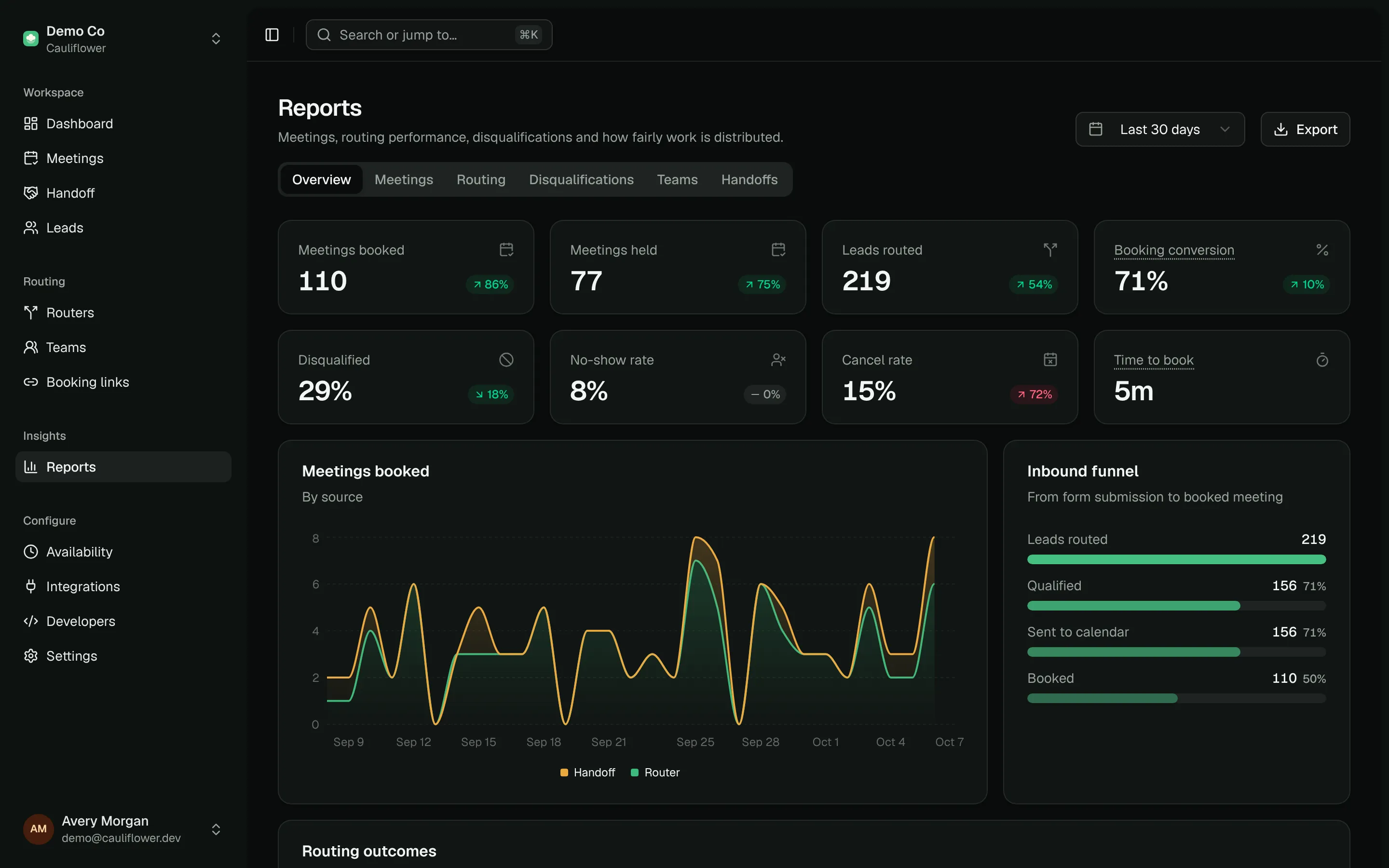Open Developers in the sidebar
The image size is (1389, 868).
point(123,621)
